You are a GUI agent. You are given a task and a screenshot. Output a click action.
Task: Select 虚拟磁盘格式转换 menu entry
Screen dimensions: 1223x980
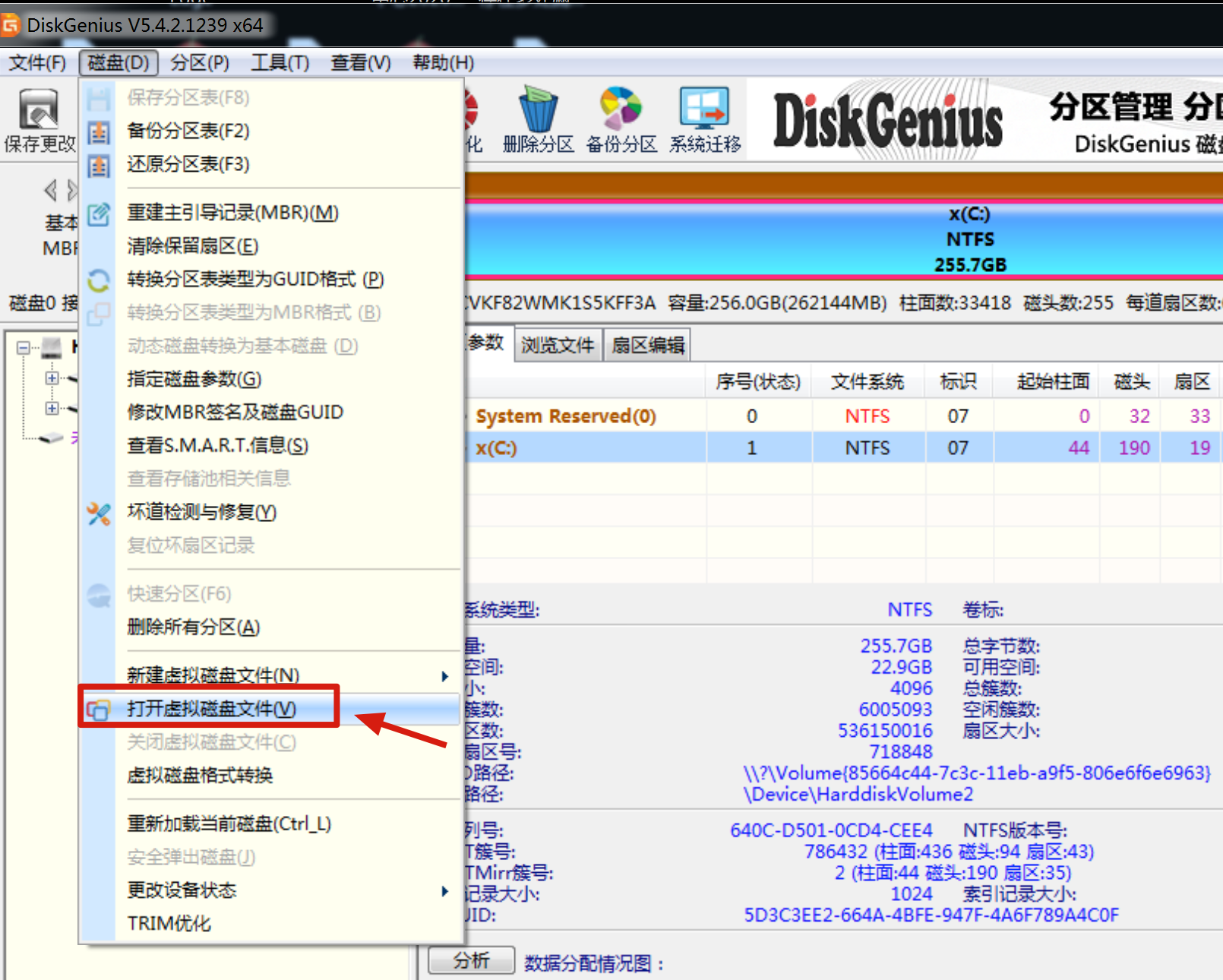[x=272, y=776]
